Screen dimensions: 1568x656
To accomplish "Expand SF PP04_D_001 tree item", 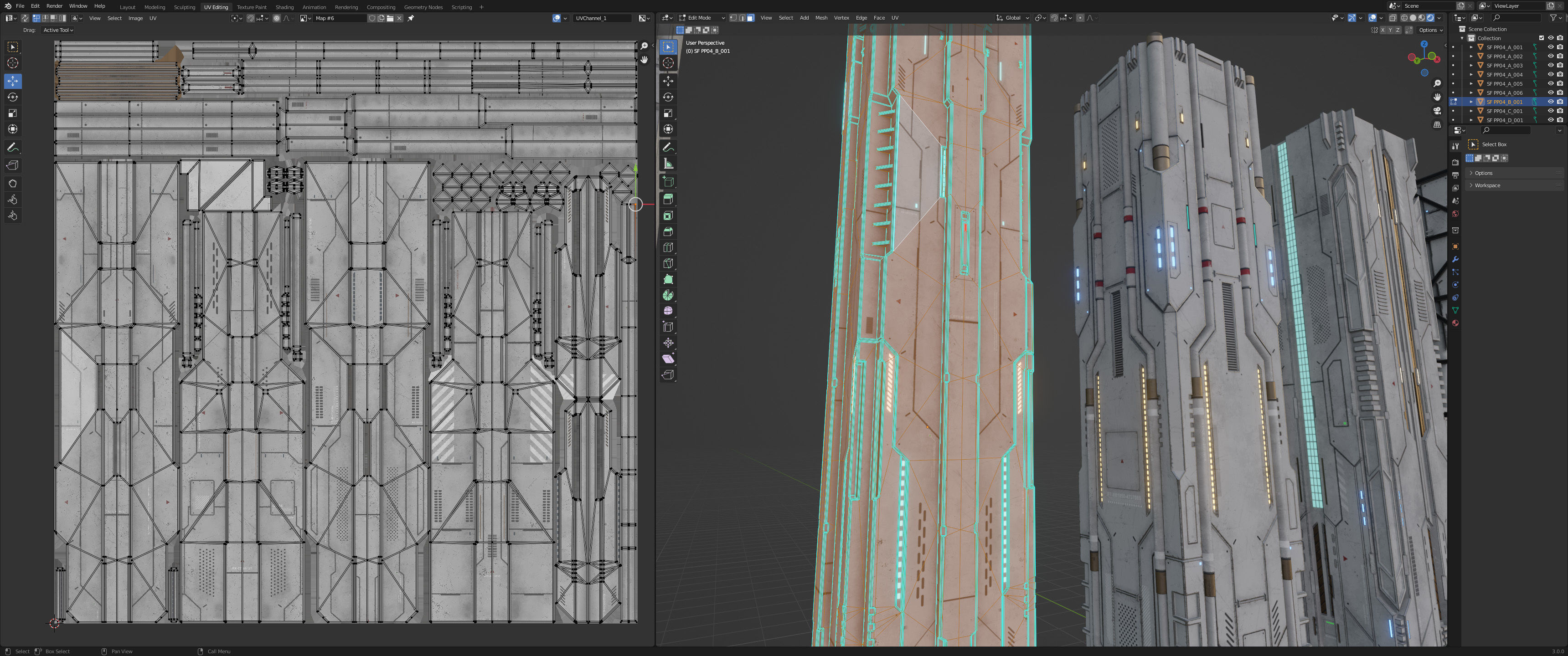I will pos(1471,120).
